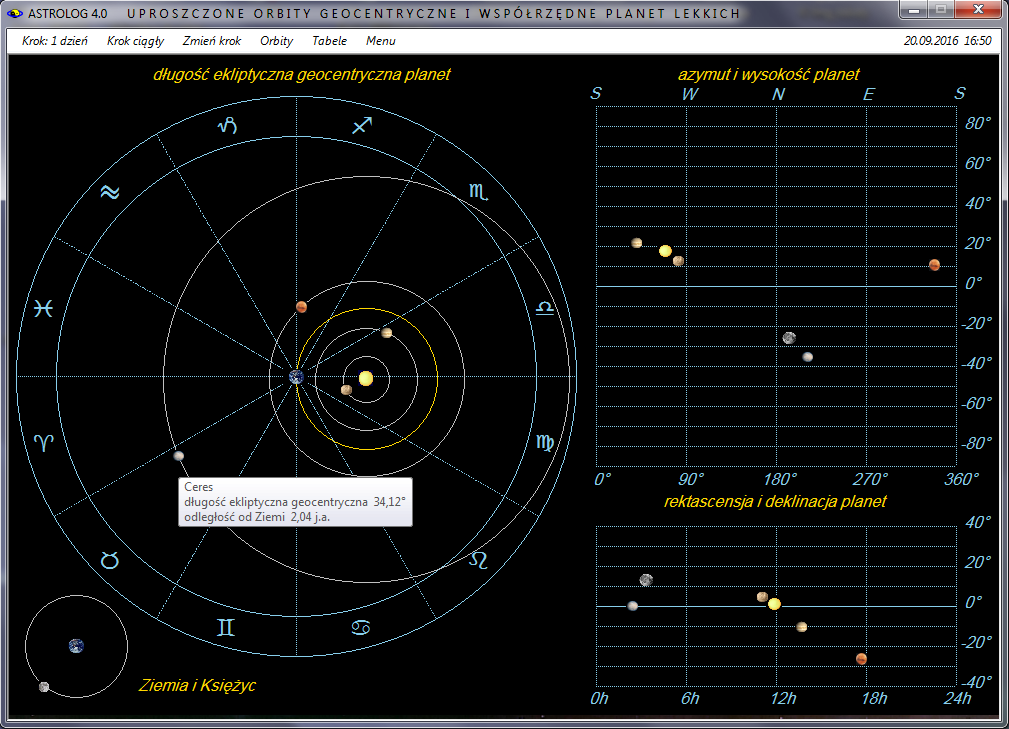The width and height of the screenshot is (1009, 729).
Task: Click the E compass label above azimuth chart
Action: coord(868,95)
